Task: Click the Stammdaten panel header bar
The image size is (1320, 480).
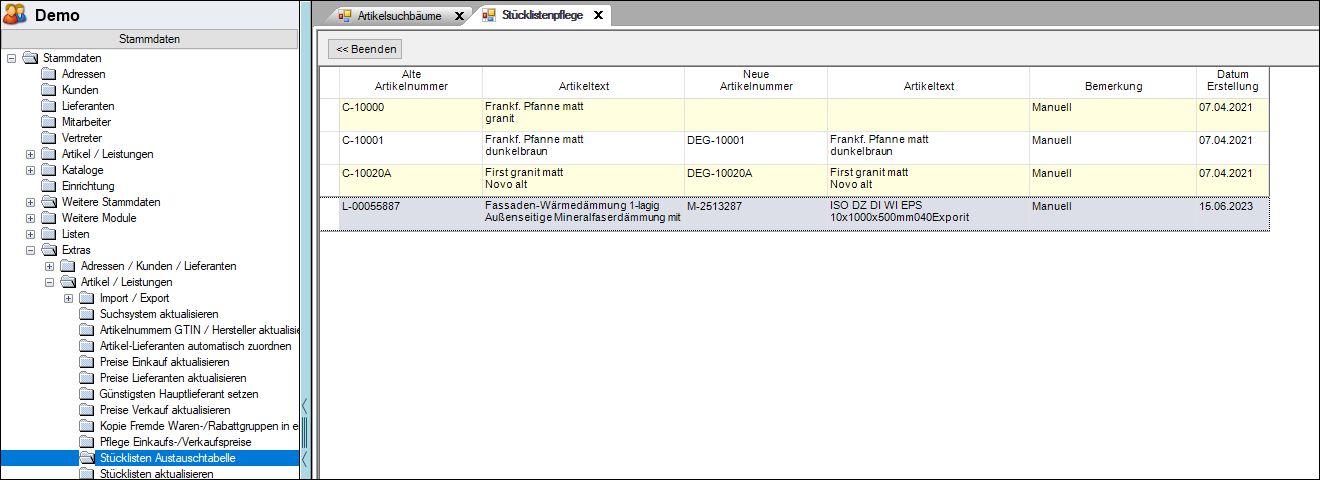Action: point(149,39)
